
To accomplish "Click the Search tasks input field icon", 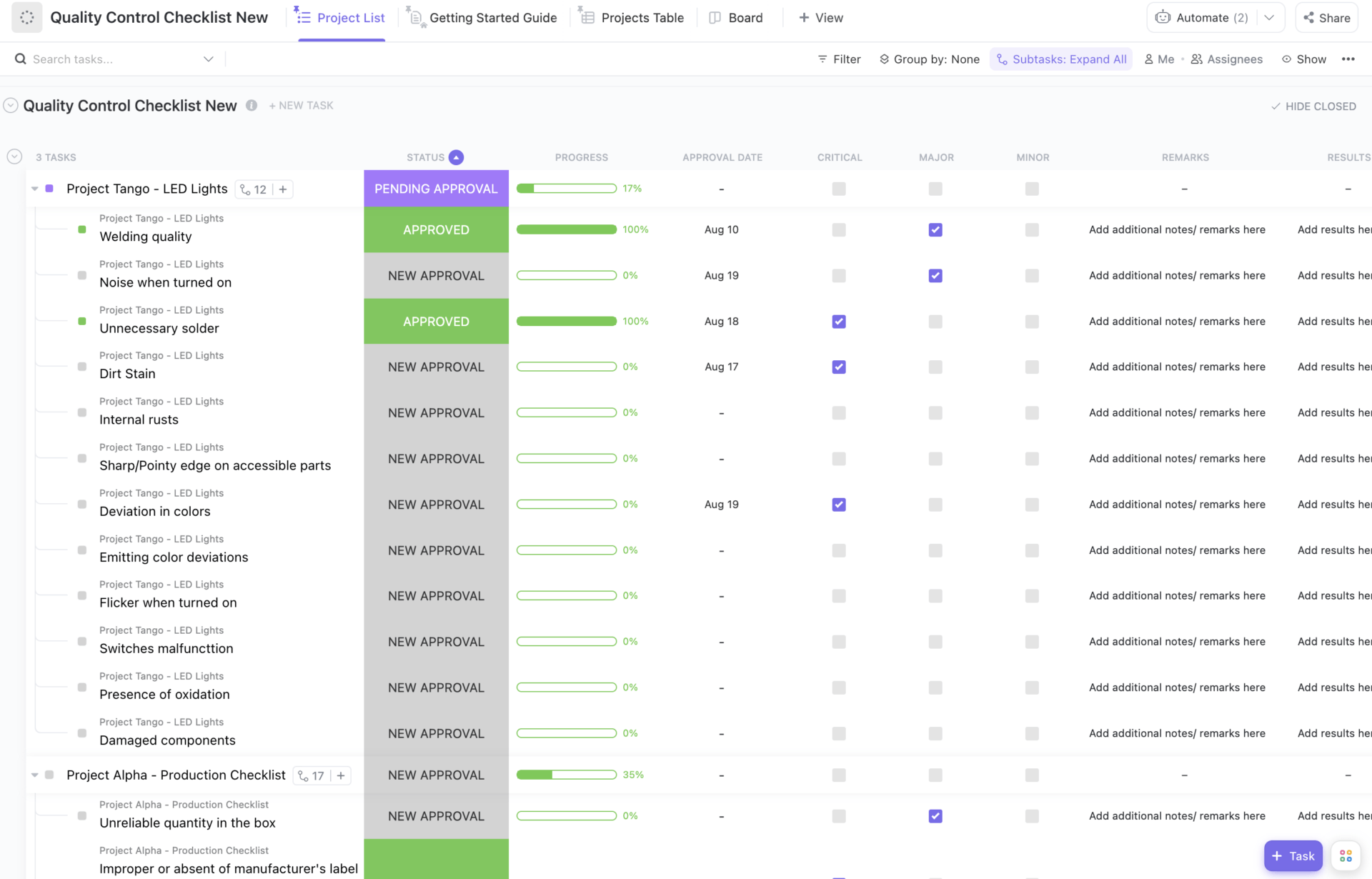I will click(20, 58).
